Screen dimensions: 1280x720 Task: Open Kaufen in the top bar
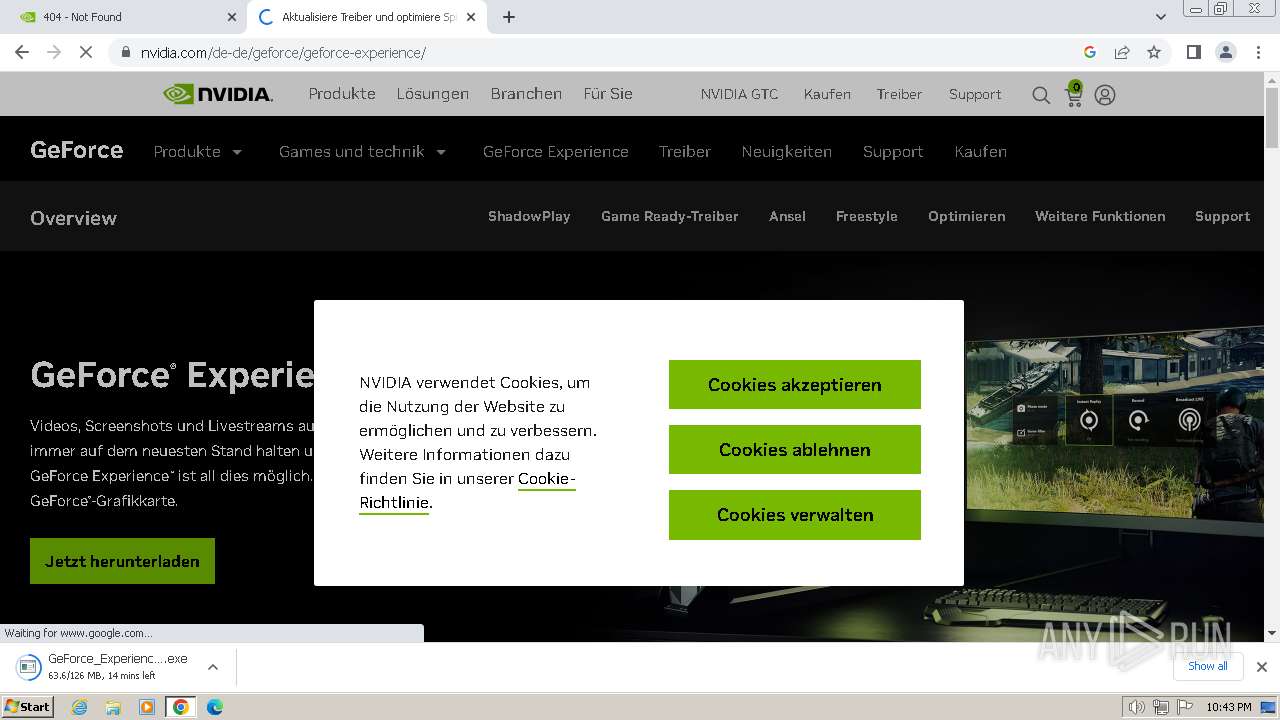point(827,94)
